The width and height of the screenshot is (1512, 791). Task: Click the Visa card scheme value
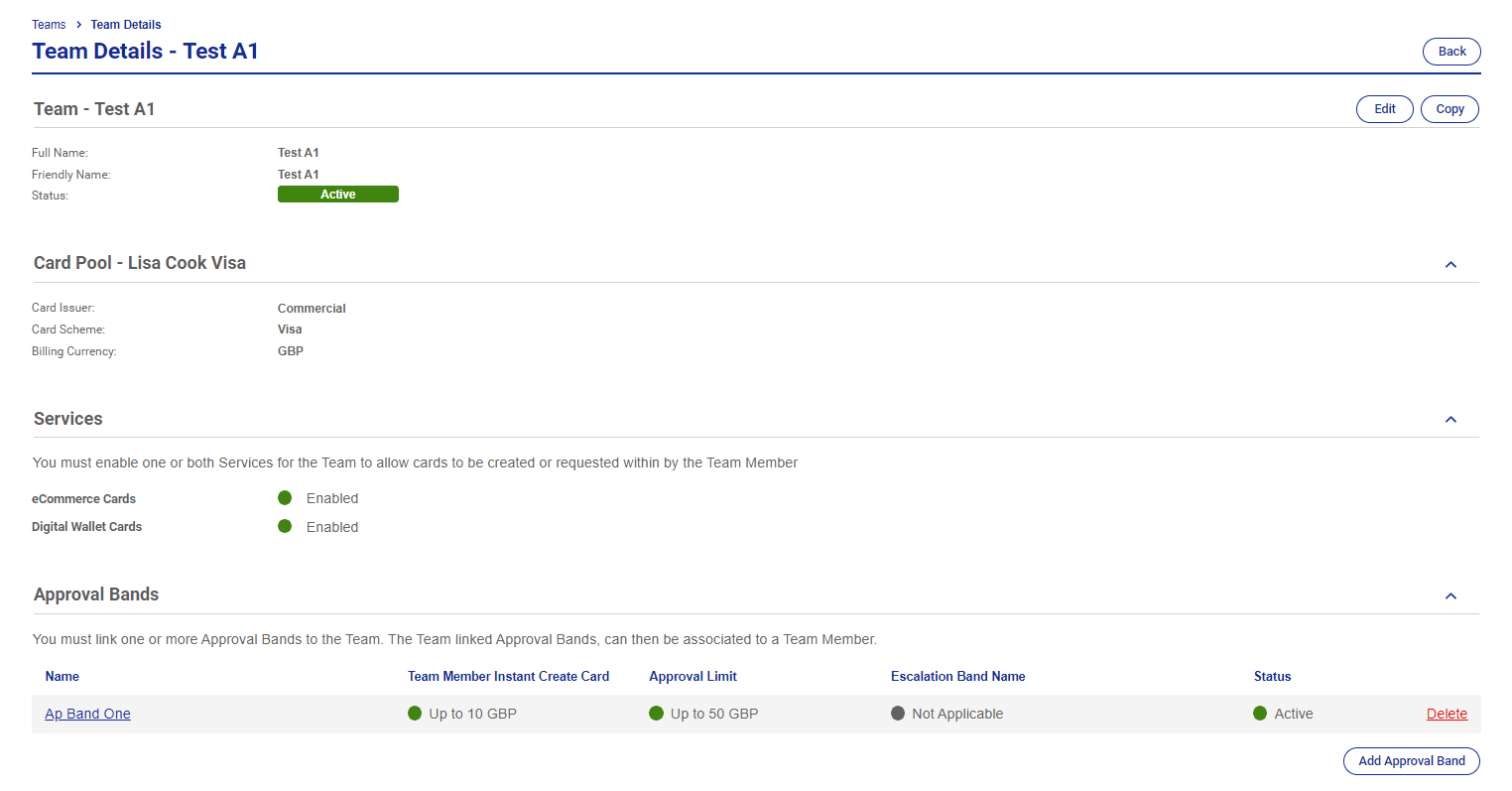pos(290,330)
